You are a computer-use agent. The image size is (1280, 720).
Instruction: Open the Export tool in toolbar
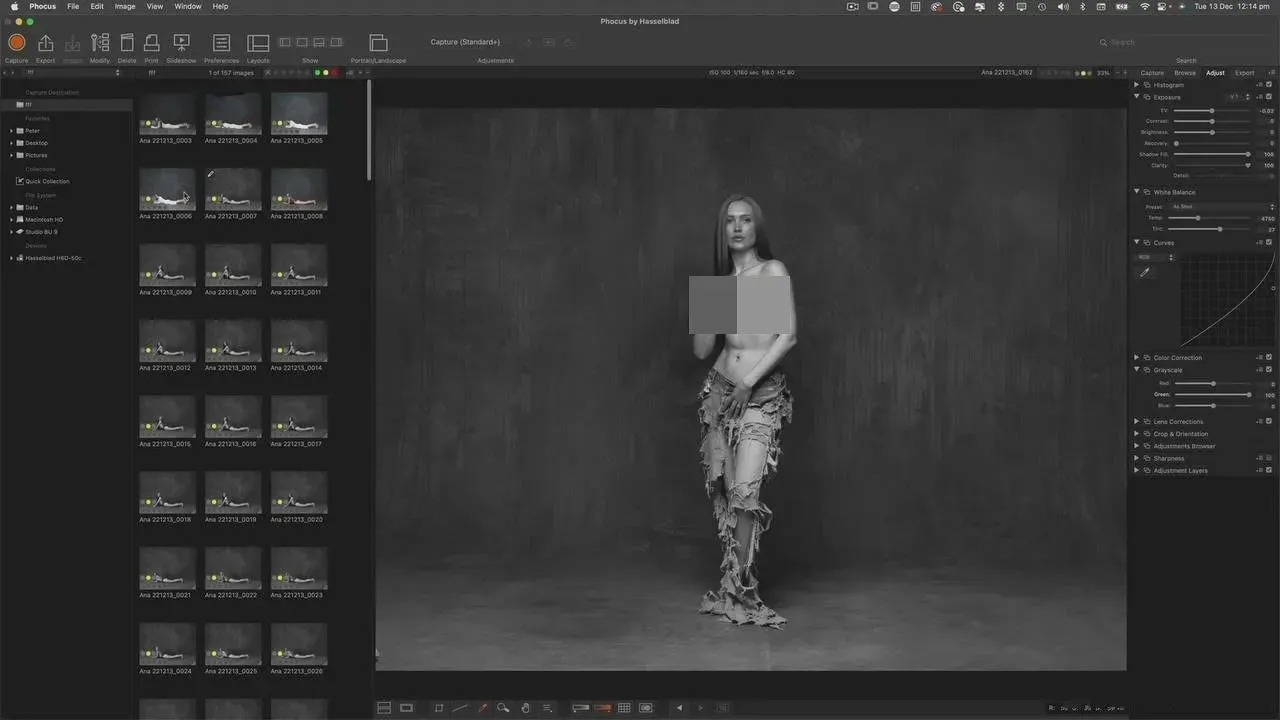pyautogui.click(x=45, y=43)
